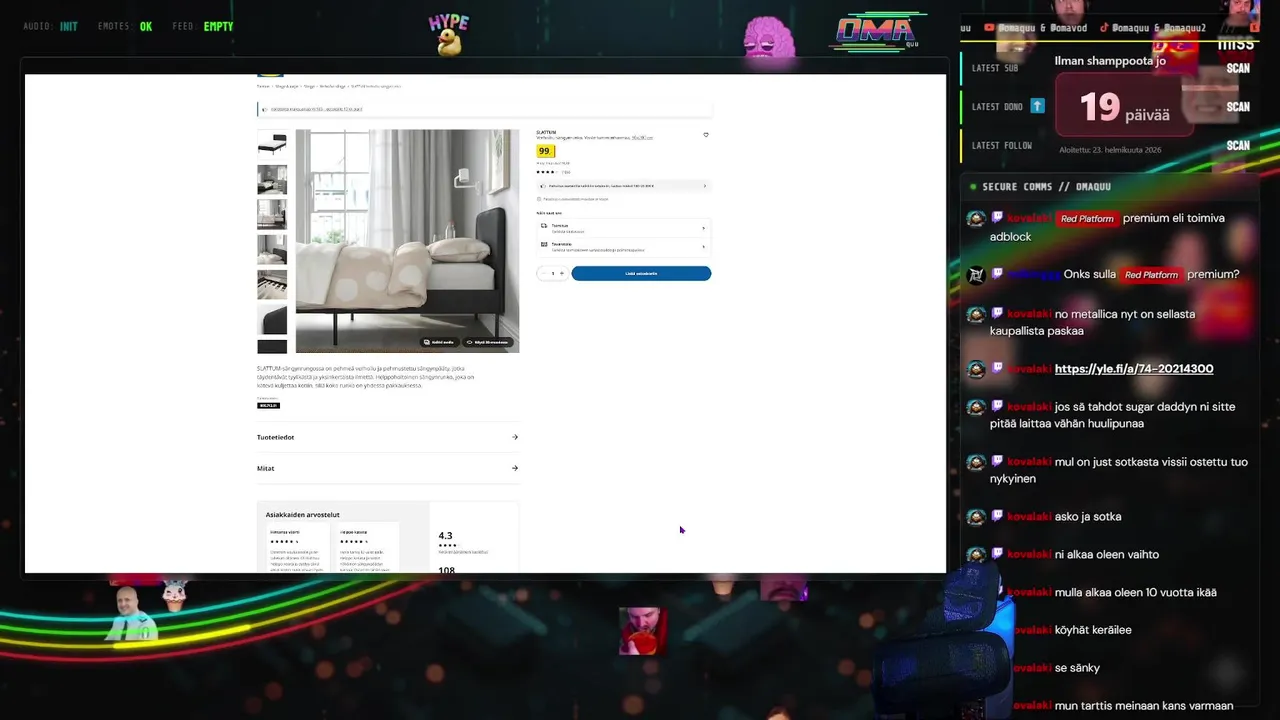Click Twitch badge in 'ni alkaa oleen vaihto' message

point(997,555)
